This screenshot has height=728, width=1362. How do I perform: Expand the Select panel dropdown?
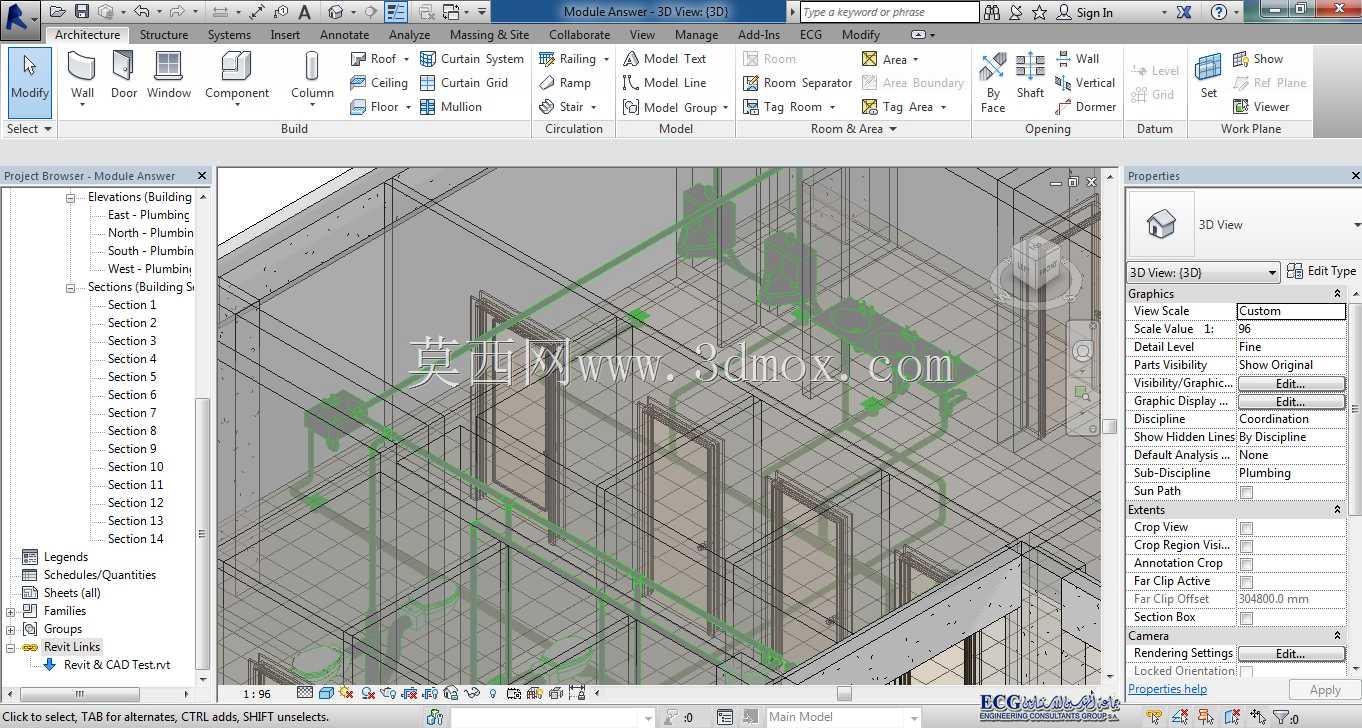click(x=30, y=129)
